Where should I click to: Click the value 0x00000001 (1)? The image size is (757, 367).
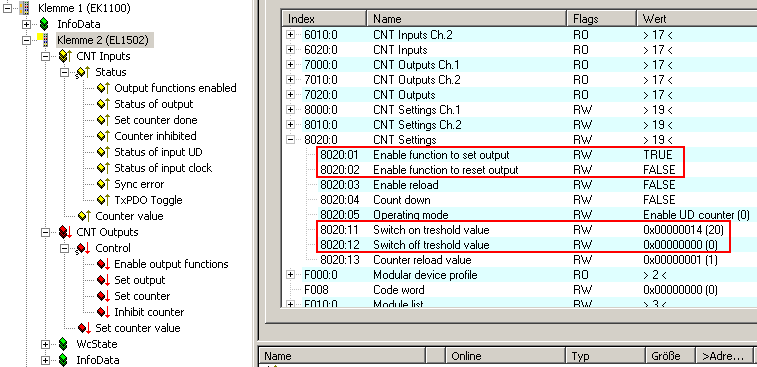tap(680, 260)
